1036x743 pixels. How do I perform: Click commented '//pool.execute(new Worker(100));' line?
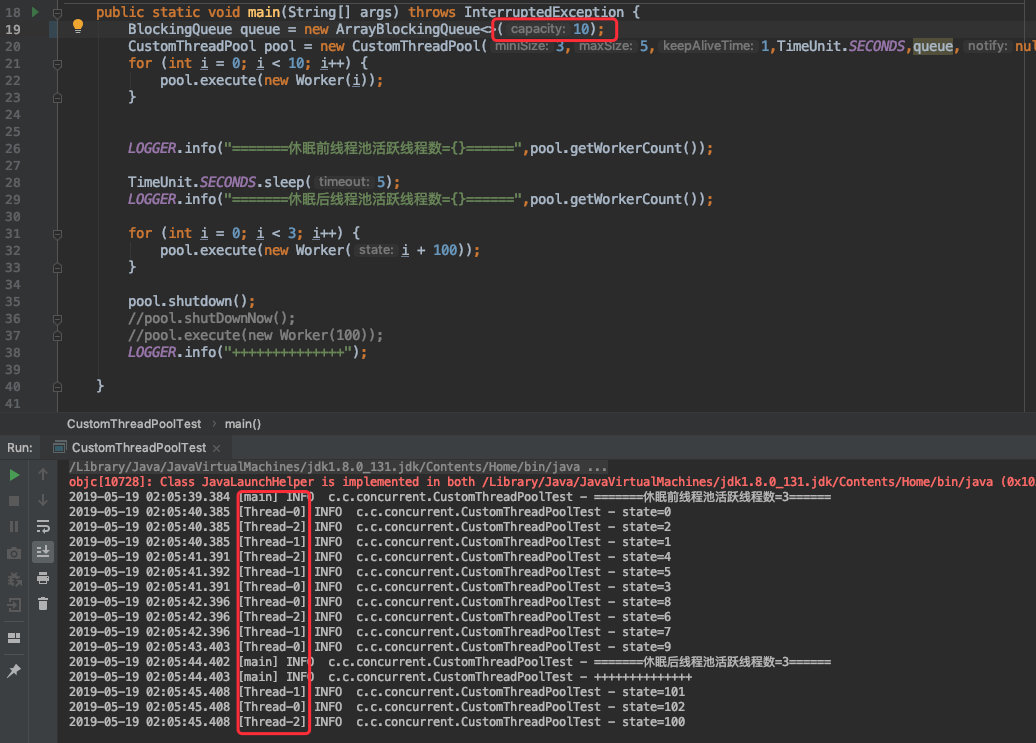(255, 336)
